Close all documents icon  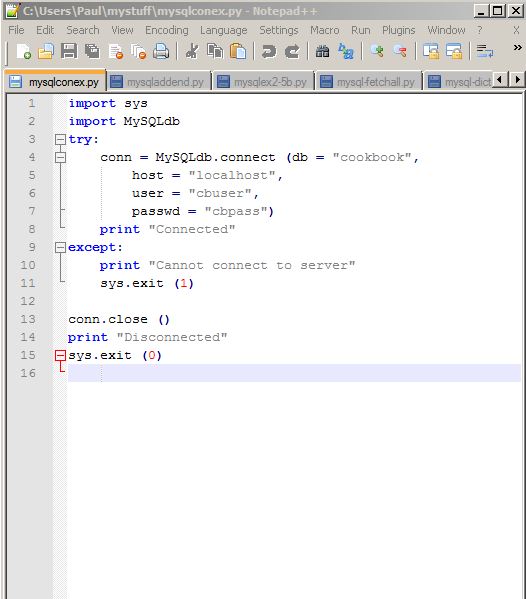[x=138, y=51]
